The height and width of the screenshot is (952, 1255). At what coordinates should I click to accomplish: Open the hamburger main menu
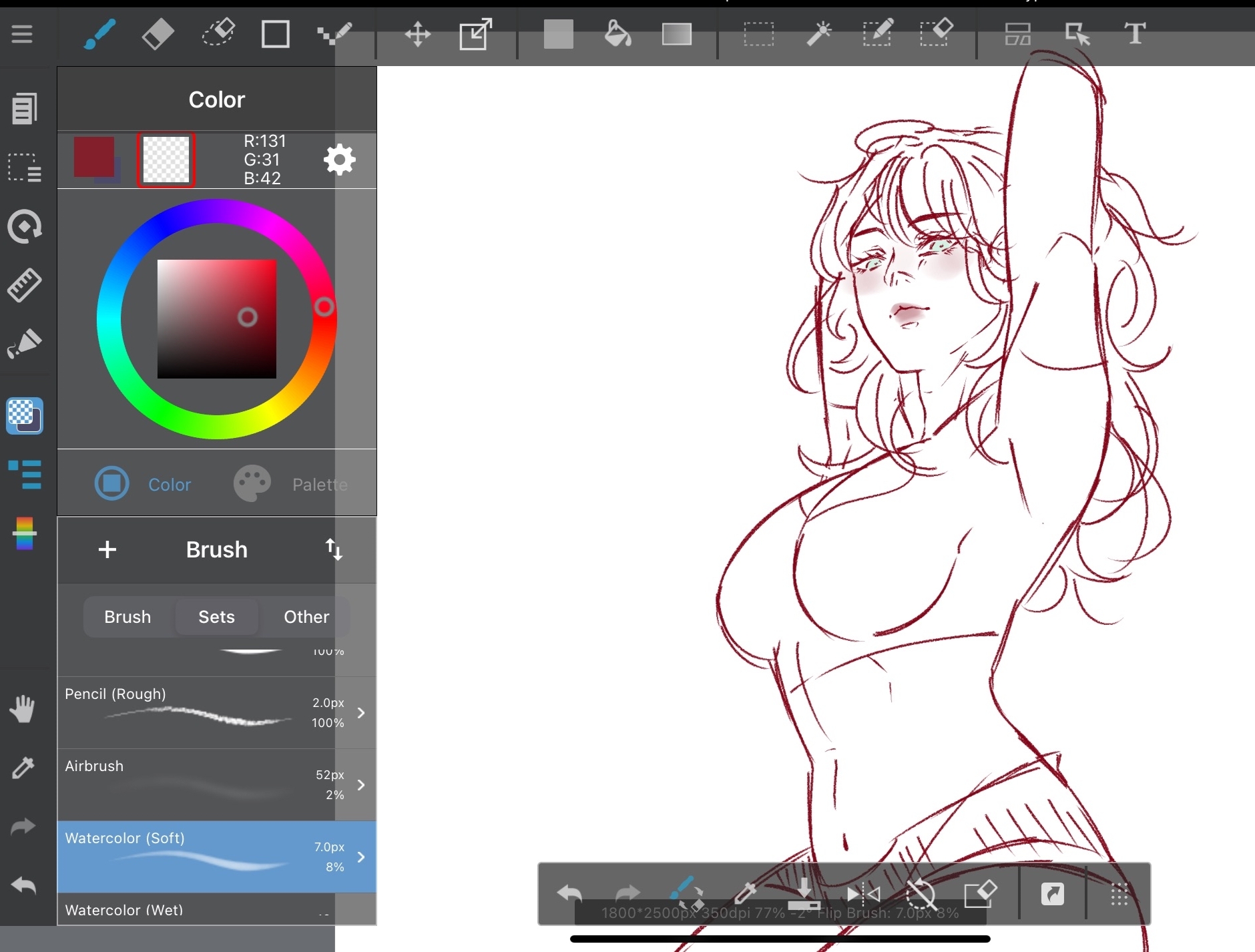pyautogui.click(x=22, y=33)
